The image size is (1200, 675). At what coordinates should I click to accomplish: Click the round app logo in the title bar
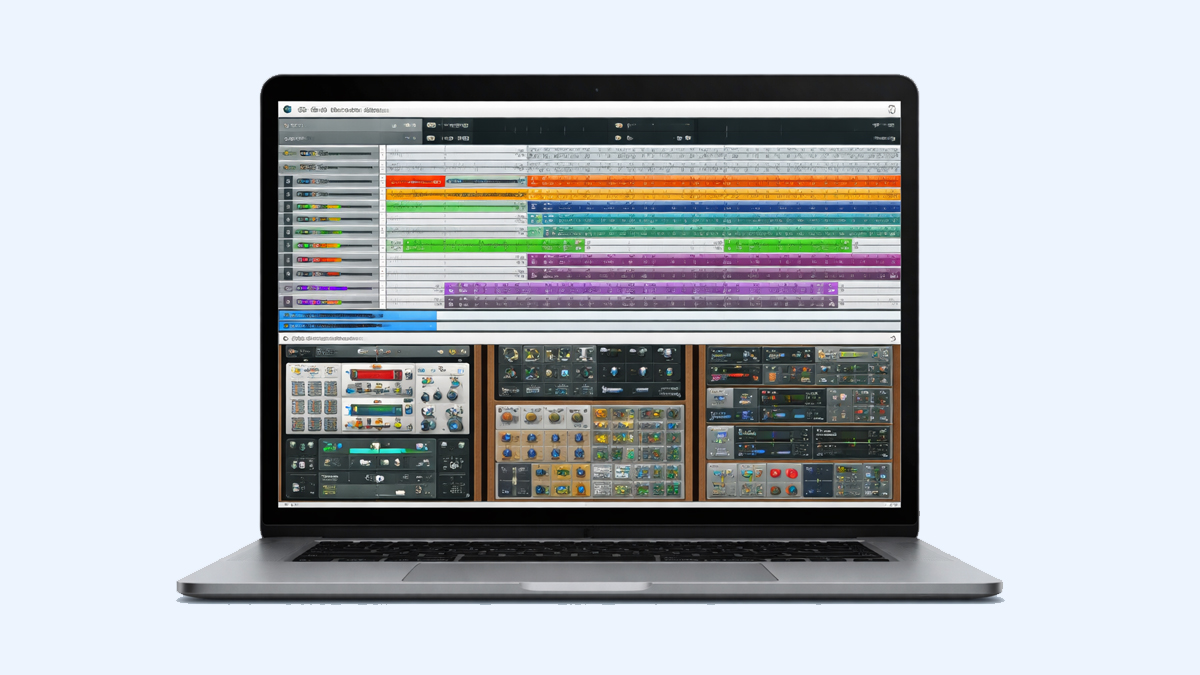pos(287,109)
